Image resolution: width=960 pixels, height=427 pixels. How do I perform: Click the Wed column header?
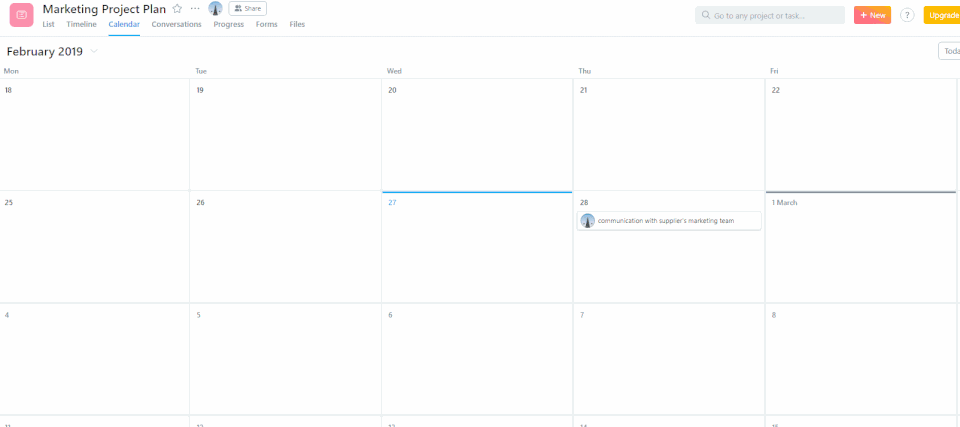coord(394,71)
